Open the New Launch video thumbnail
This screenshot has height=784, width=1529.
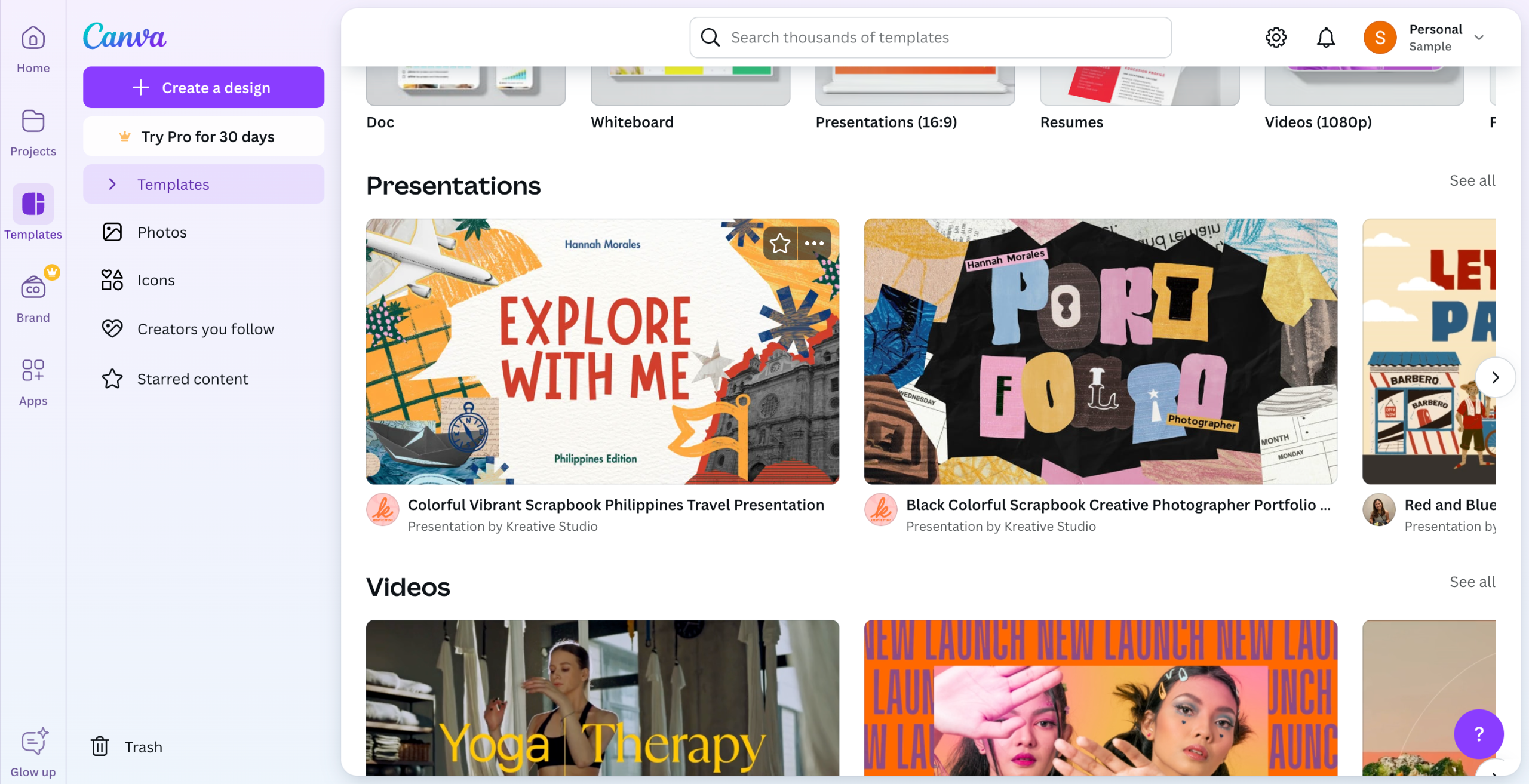pyautogui.click(x=1101, y=697)
